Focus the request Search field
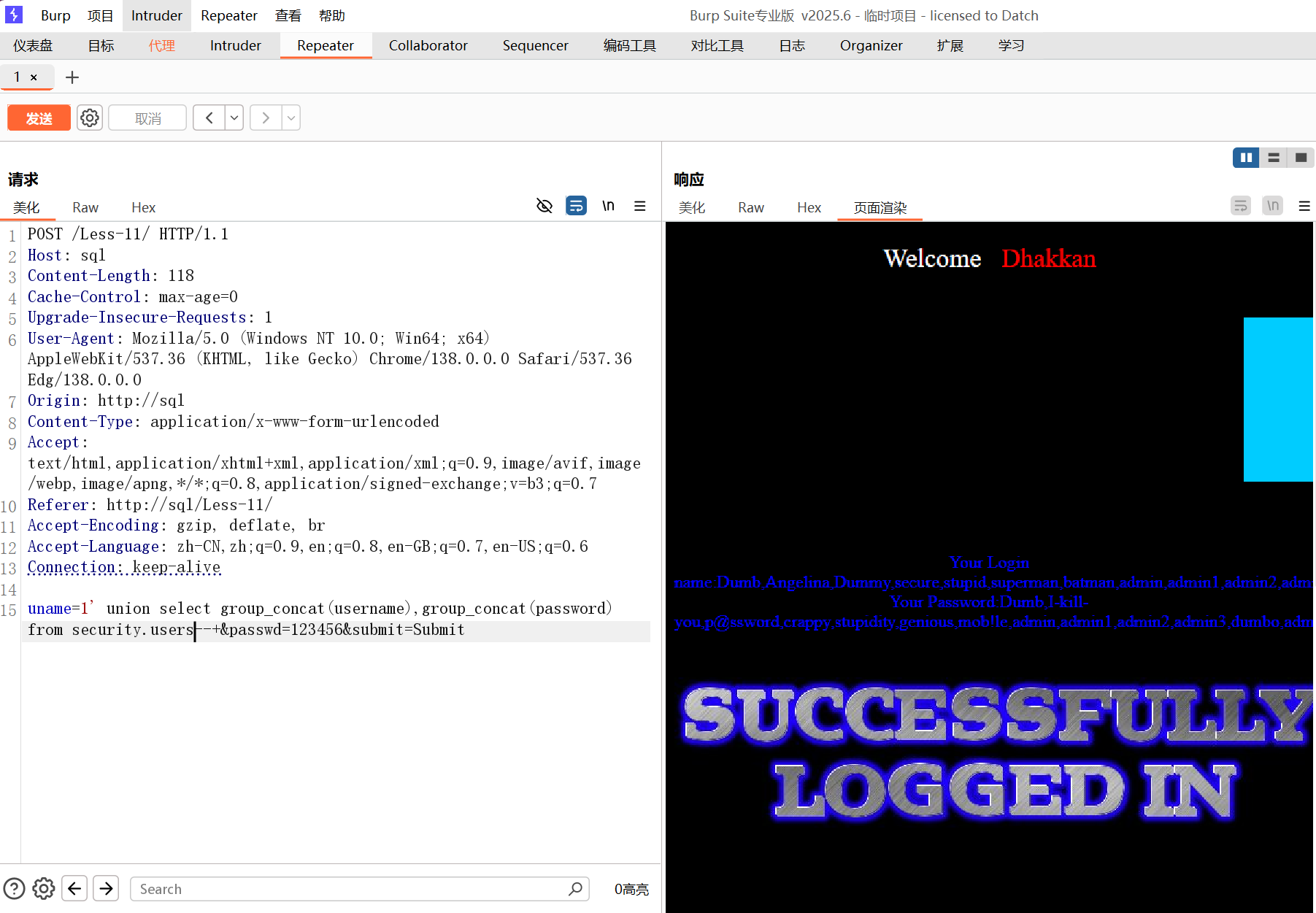The width and height of the screenshot is (1316, 913). (x=359, y=889)
